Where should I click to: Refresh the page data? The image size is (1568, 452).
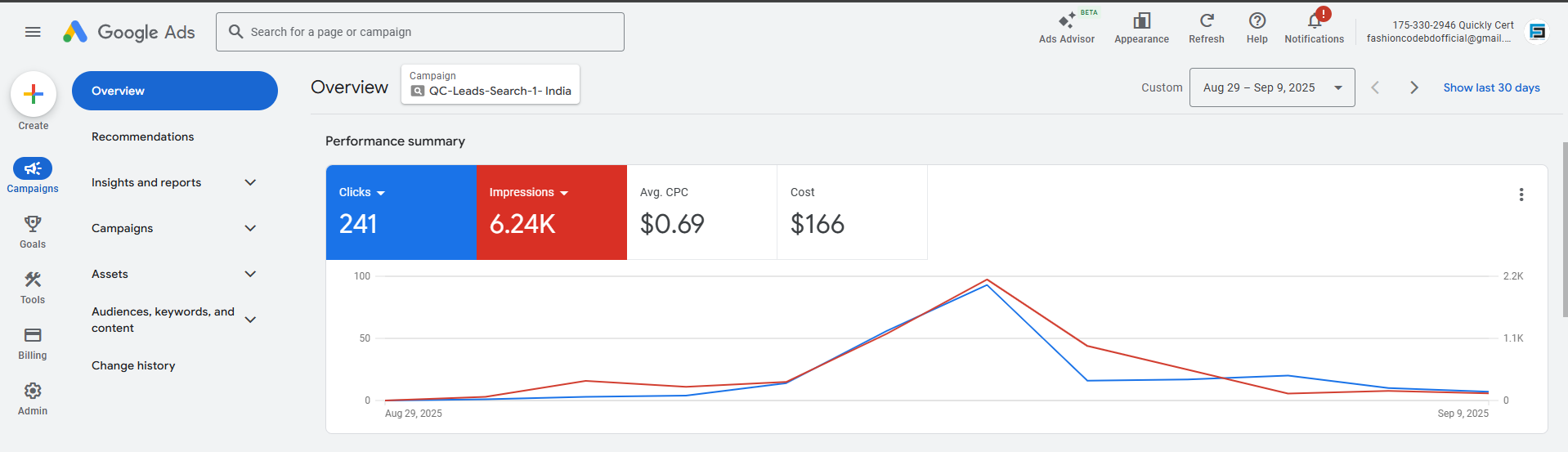click(x=1207, y=27)
